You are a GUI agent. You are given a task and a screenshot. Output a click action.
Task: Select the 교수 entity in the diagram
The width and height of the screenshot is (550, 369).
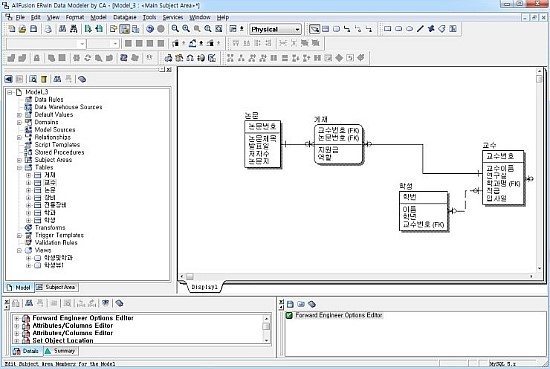(503, 177)
